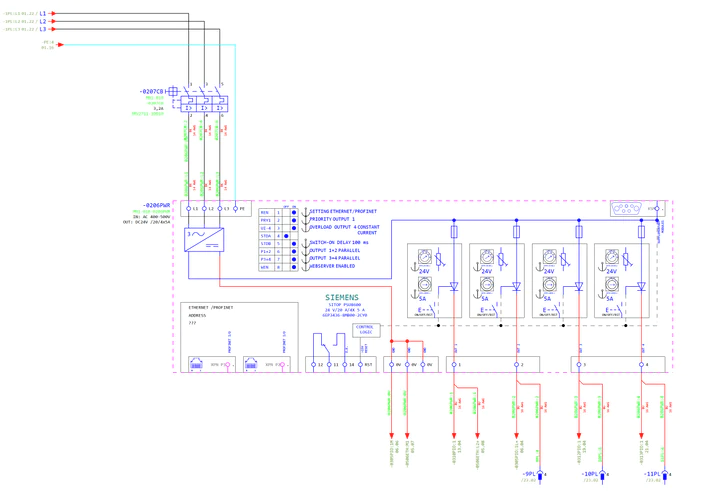Toggle DIP switch 4 STDA row
This screenshot has width=720, height=491.
[287, 236]
